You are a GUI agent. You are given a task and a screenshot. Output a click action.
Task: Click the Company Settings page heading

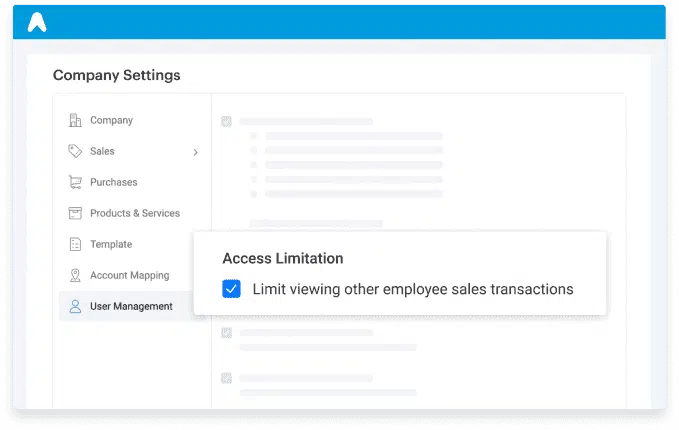[x=116, y=75]
